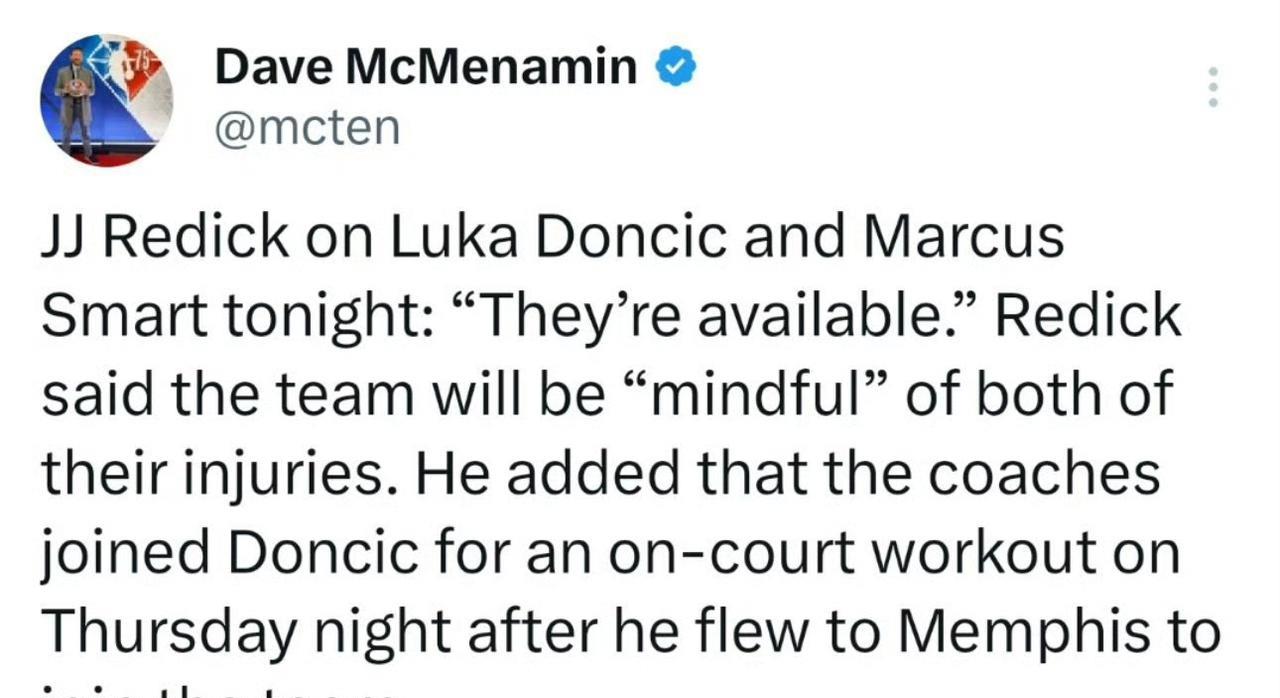The width and height of the screenshot is (1280, 698).
Task: Open the @mcten handle link
Action: pos(307,127)
